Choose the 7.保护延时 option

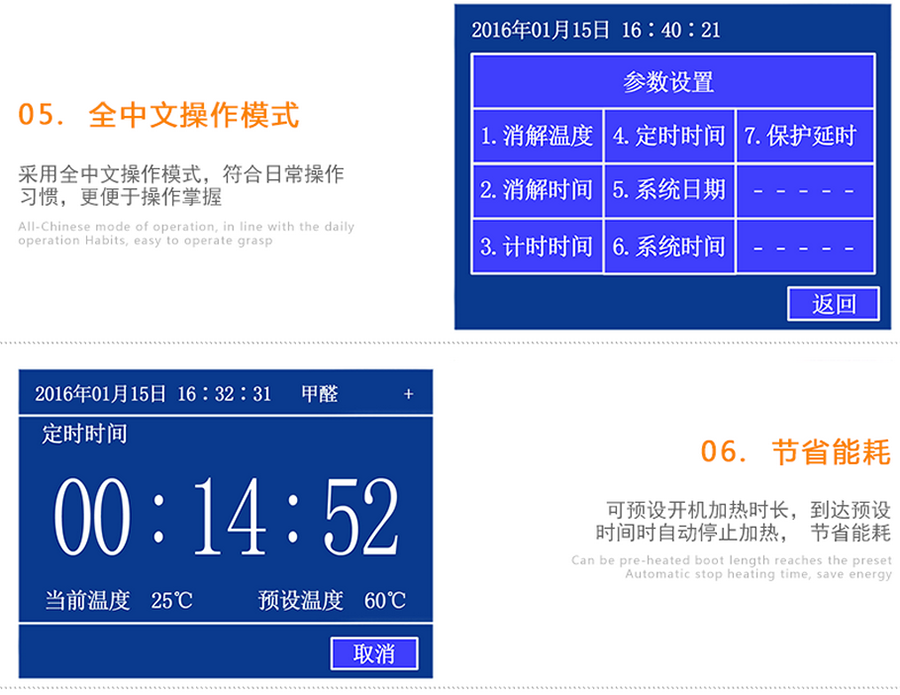tap(802, 136)
